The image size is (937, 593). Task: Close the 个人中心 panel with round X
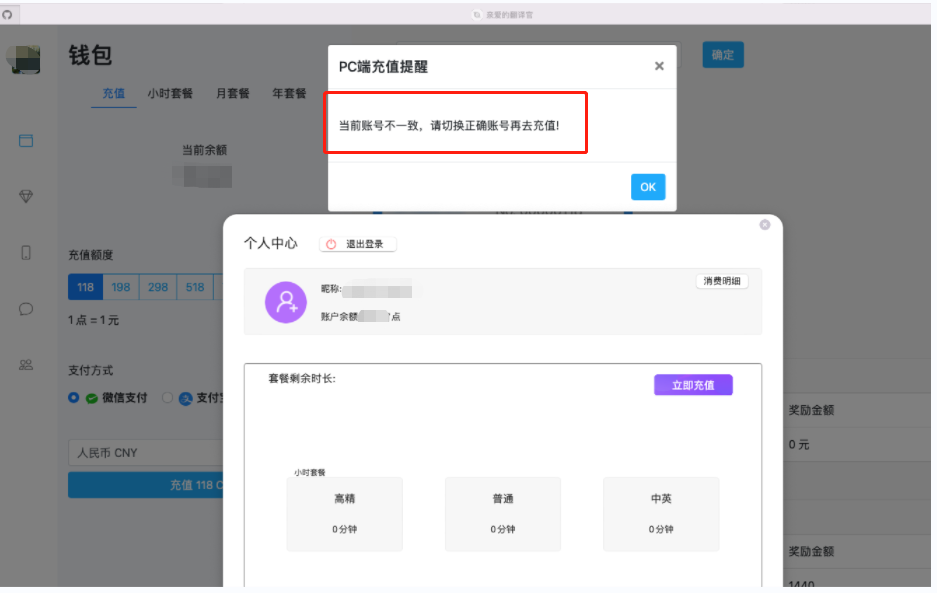765,225
